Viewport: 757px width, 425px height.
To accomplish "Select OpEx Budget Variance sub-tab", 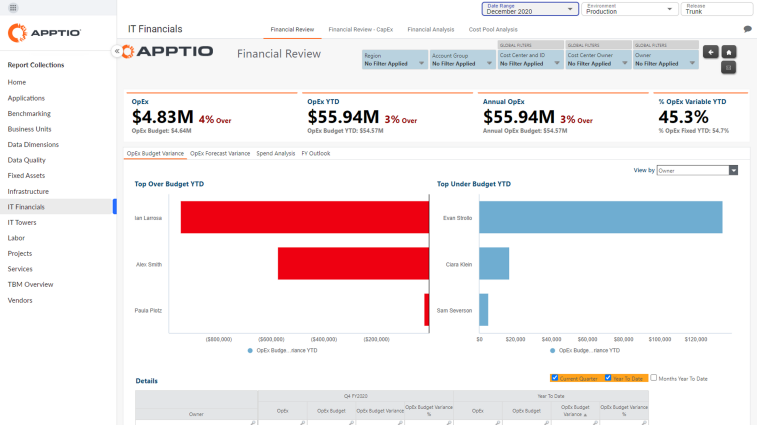I will click(155, 154).
